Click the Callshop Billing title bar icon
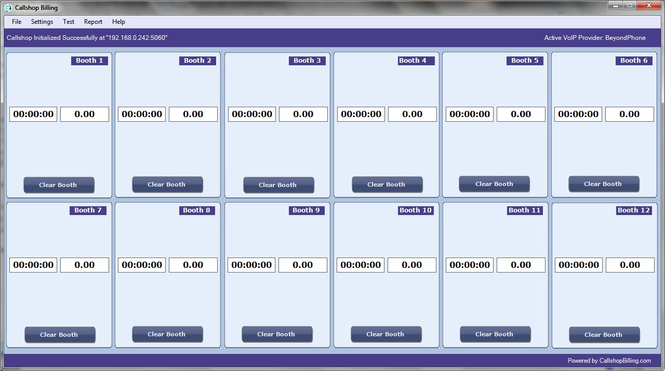 [8, 8]
